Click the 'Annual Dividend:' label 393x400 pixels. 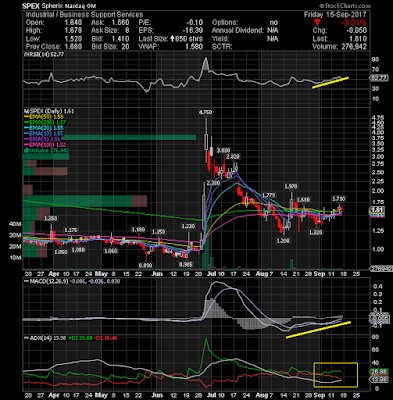point(238,31)
